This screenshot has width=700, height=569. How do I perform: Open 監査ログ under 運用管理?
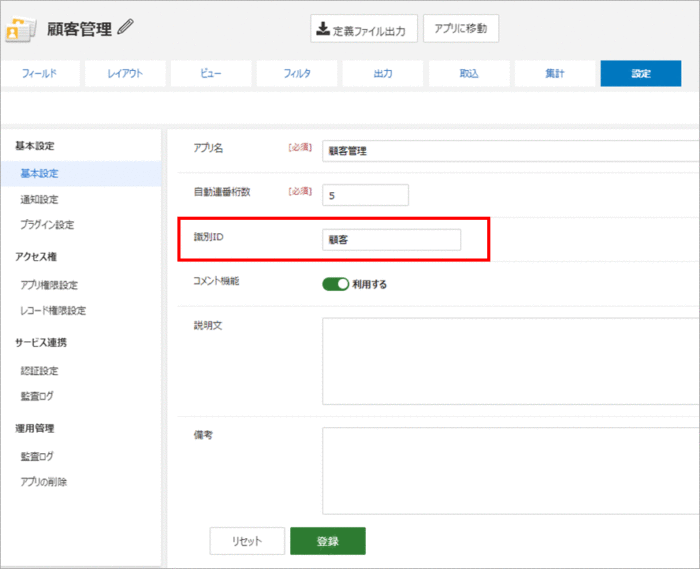37,456
